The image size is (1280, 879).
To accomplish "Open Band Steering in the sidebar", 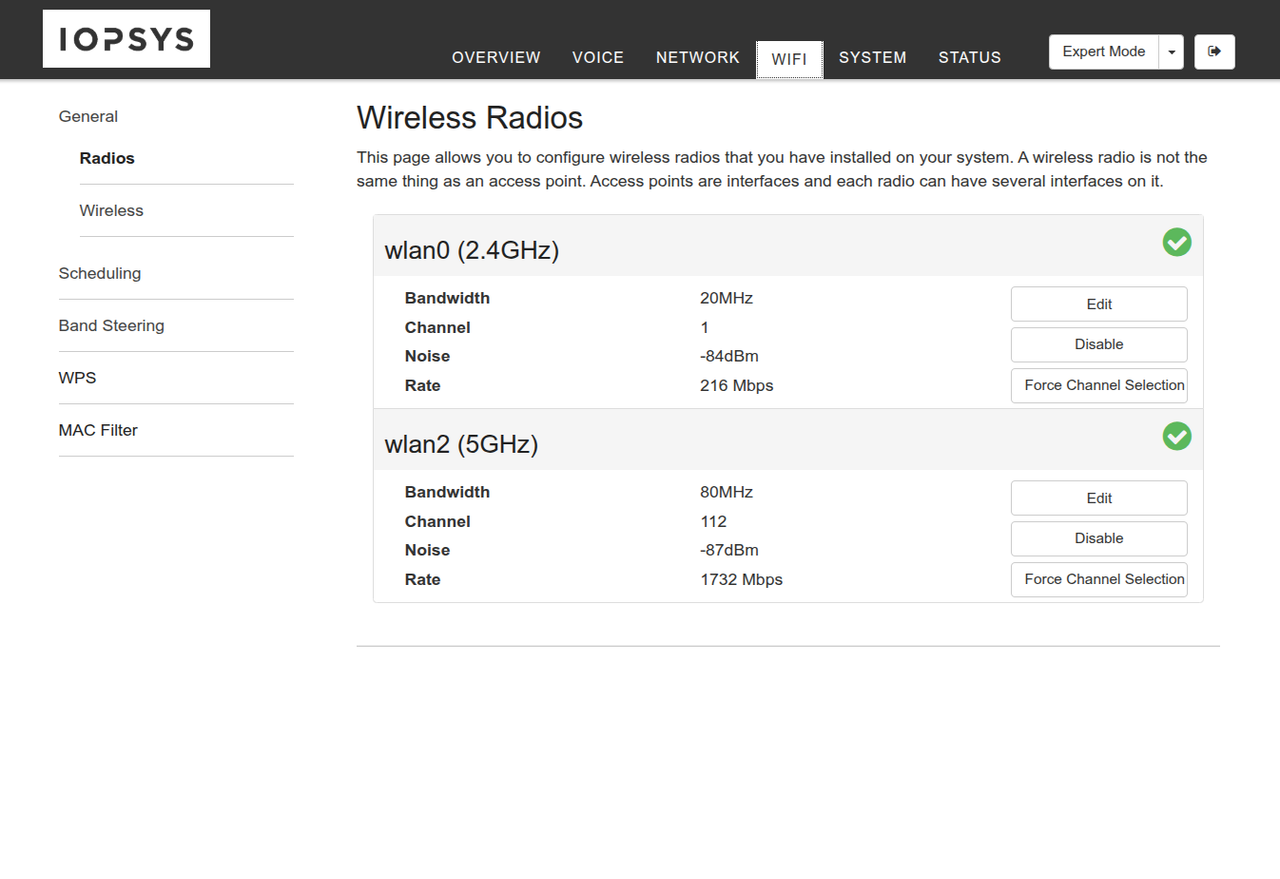I will 112,325.
